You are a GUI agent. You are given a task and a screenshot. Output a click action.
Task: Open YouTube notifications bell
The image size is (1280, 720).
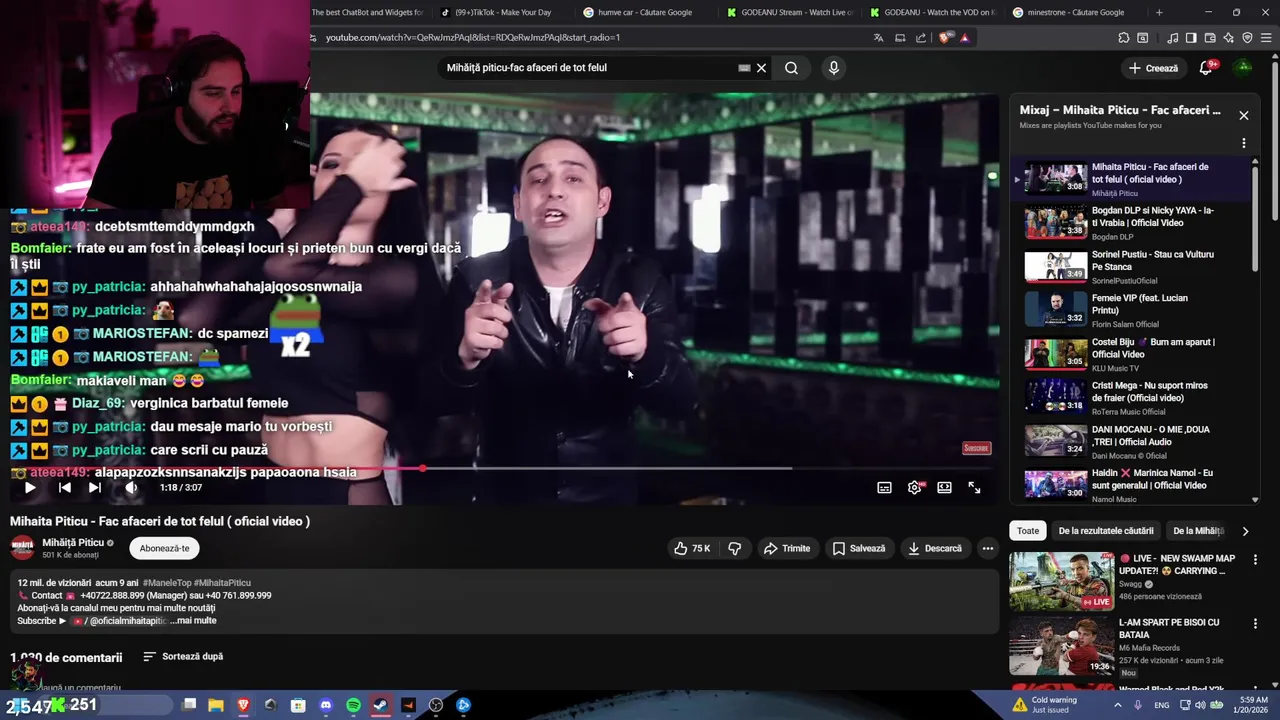coord(1206,68)
